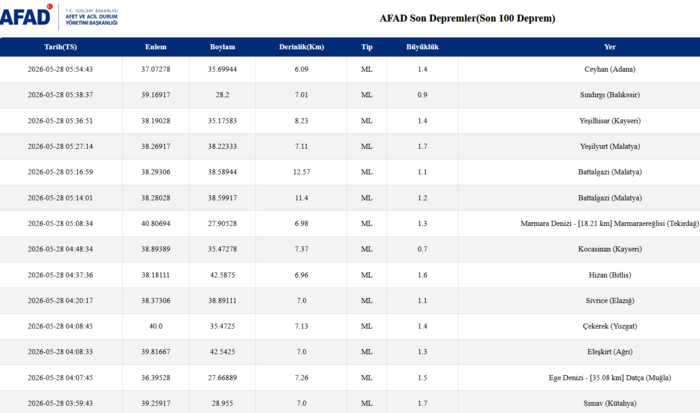
Task: Click the AFAD logo
Action: click(58, 17)
